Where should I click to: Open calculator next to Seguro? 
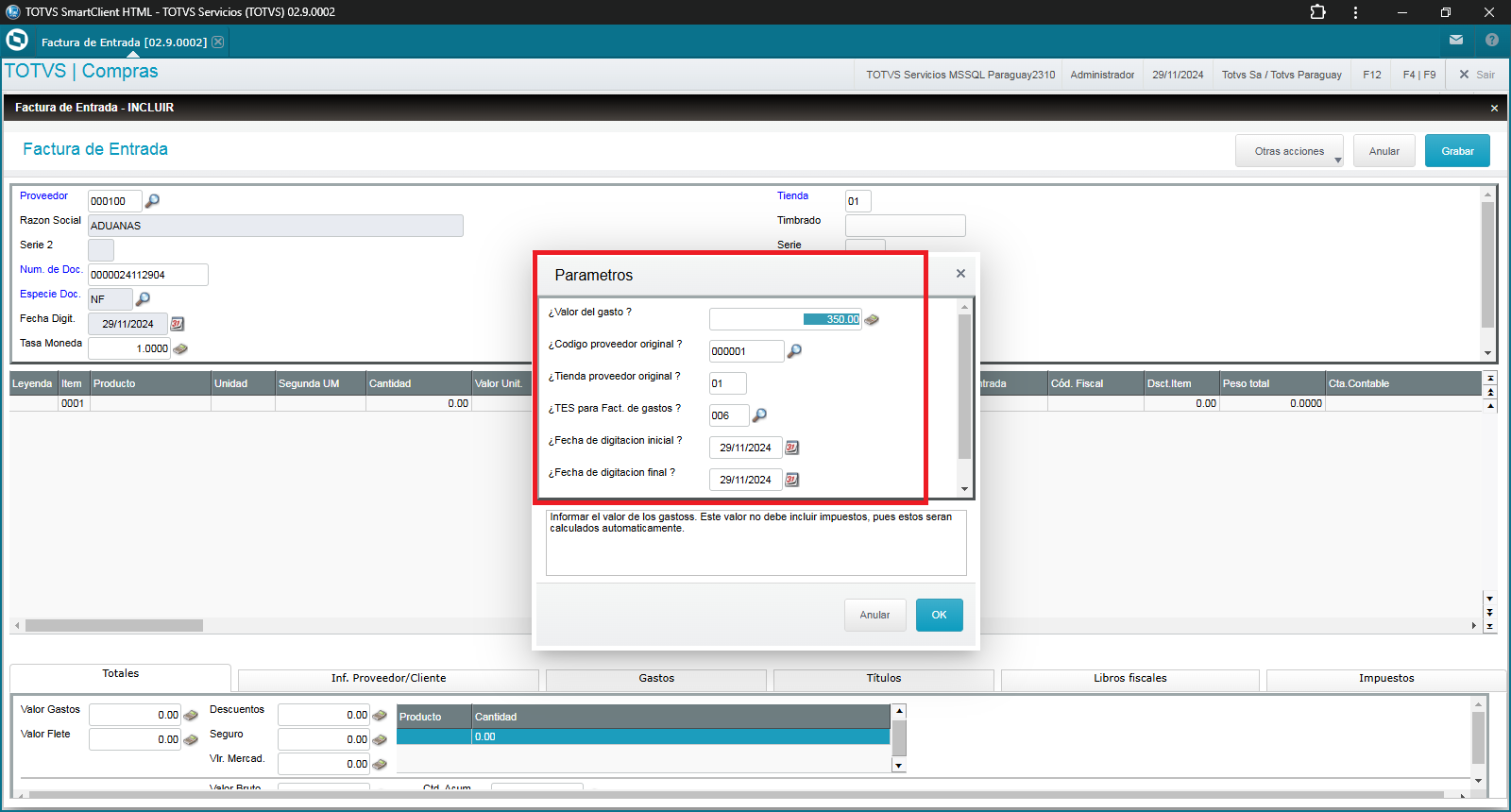tap(380, 740)
